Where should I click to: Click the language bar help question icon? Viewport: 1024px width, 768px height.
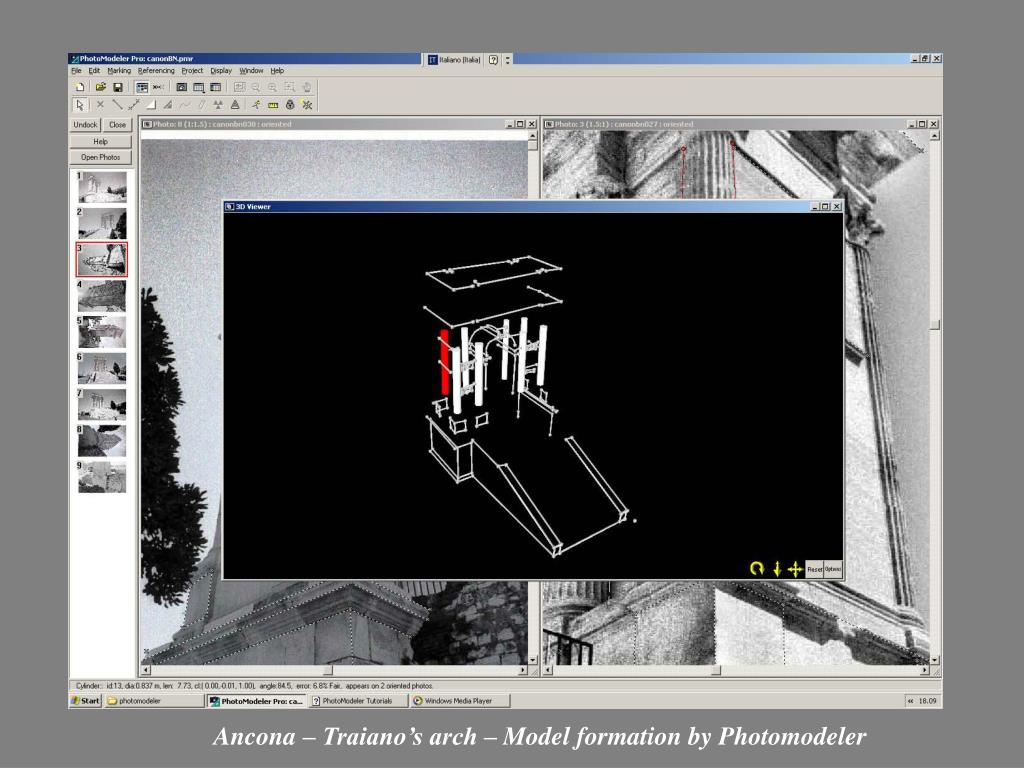point(494,59)
